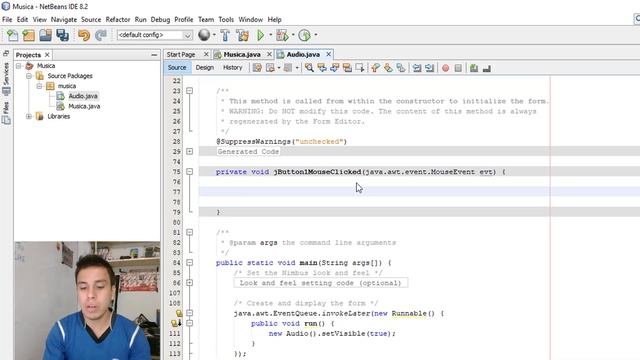Screen dimensions: 640x360
Task: Open the File menu
Action: point(7,20)
